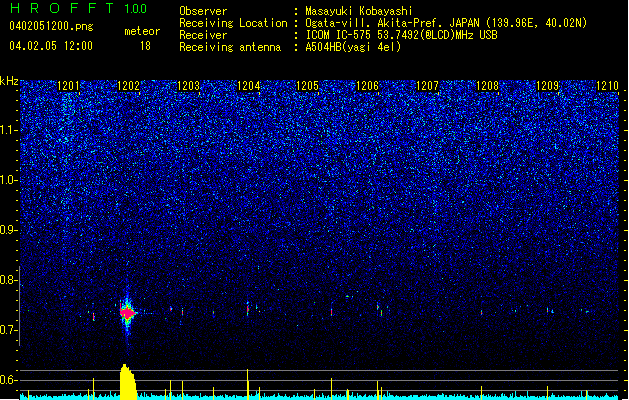Click the version number 1.00
Viewport: 629px width, 400px height.
(x=135, y=8)
